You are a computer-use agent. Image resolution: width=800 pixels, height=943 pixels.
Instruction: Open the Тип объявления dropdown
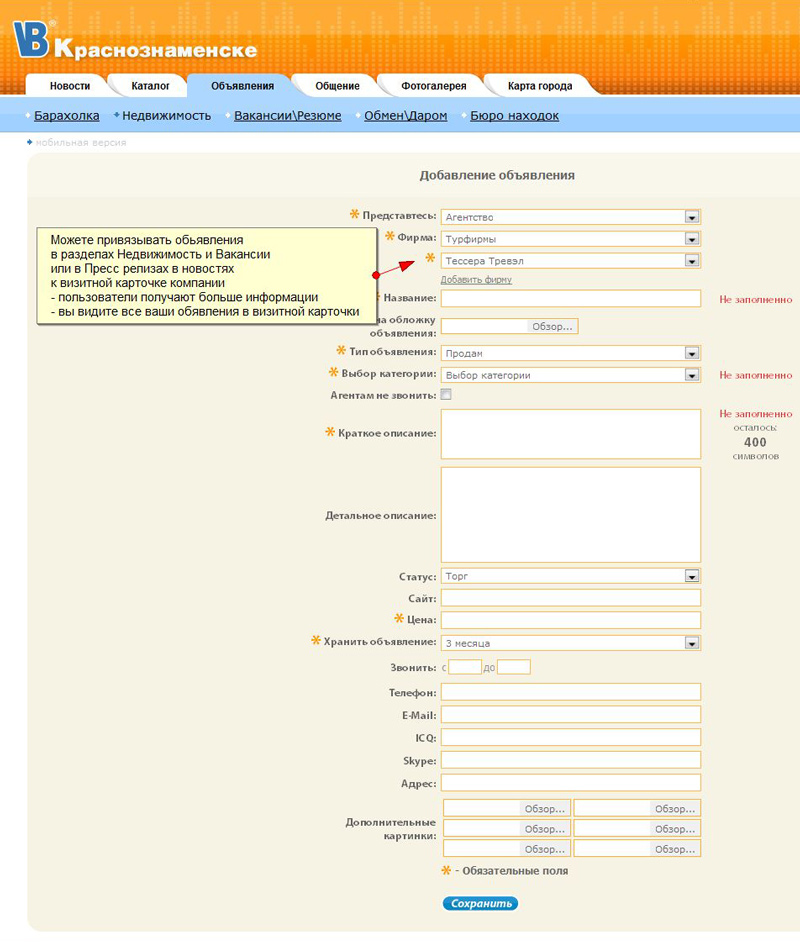571,353
